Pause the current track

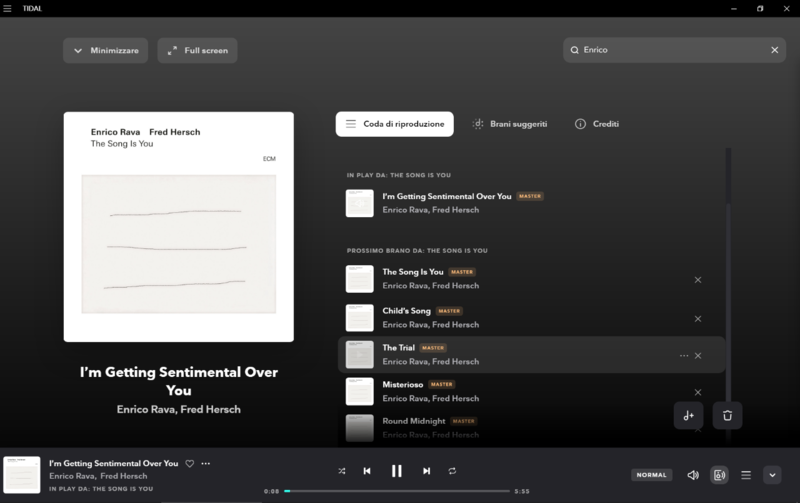click(x=397, y=471)
